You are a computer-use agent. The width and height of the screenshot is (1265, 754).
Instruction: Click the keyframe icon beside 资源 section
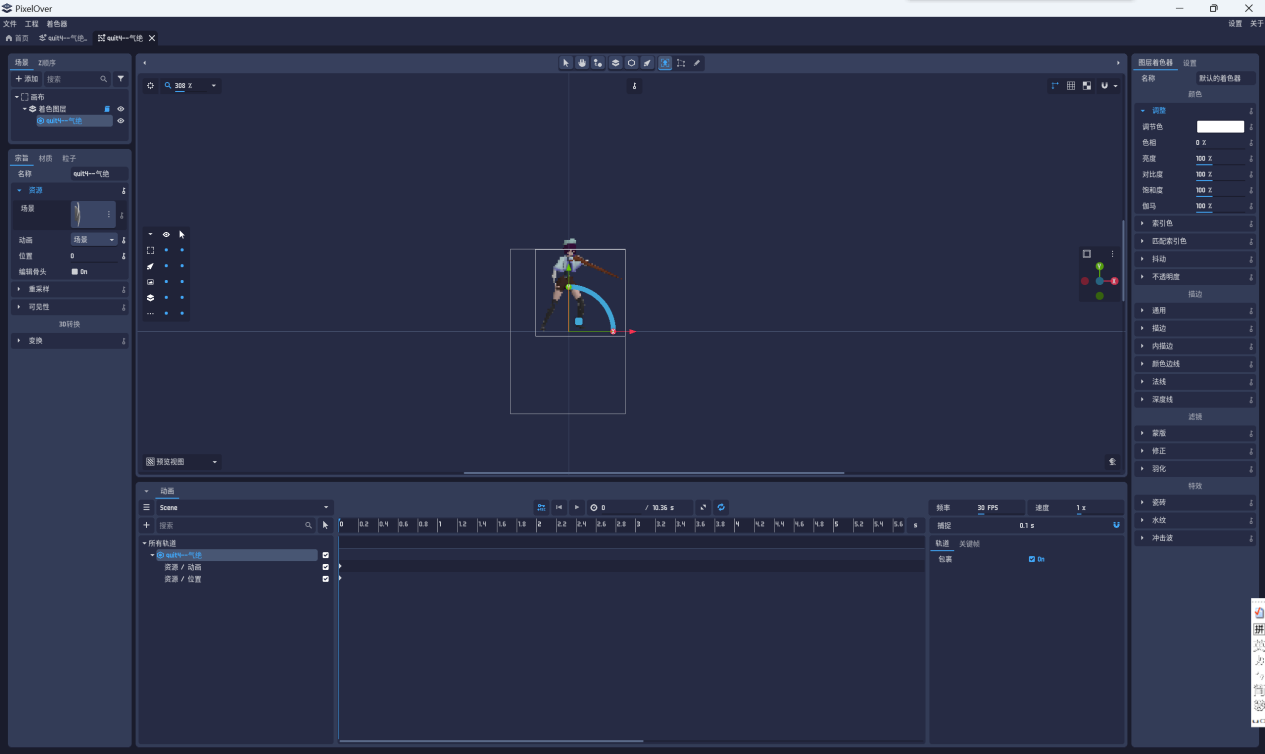pyautogui.click(x=124, y=190)
